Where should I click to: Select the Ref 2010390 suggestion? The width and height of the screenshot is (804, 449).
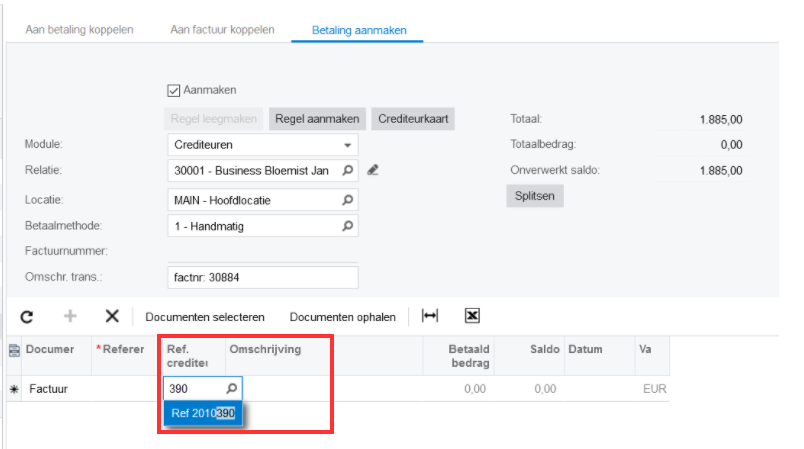pos(203,412)
